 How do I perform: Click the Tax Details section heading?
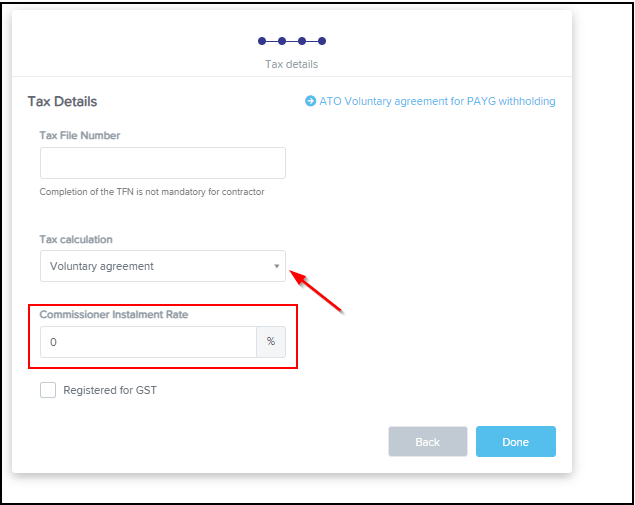[x=62, y=101]
